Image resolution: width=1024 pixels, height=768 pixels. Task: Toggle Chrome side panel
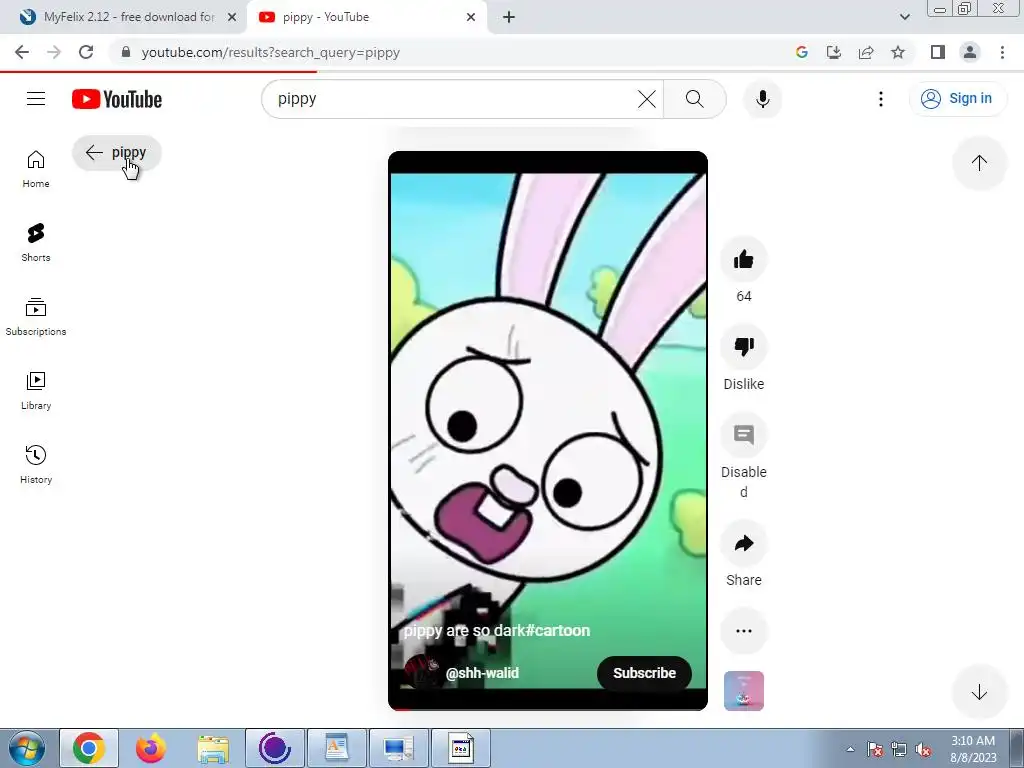coord(938,52)
